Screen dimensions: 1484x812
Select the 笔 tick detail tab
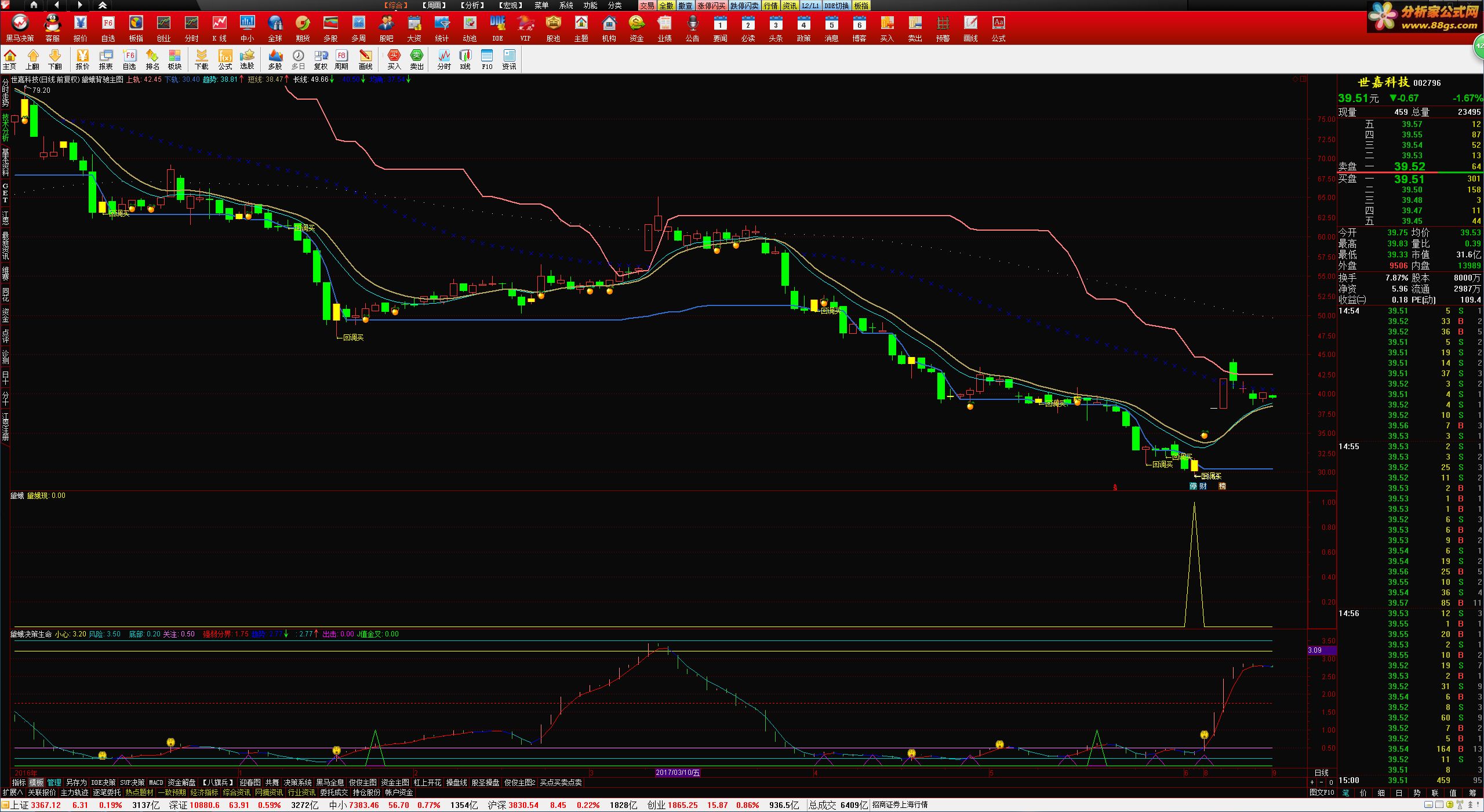point(1345,792)
